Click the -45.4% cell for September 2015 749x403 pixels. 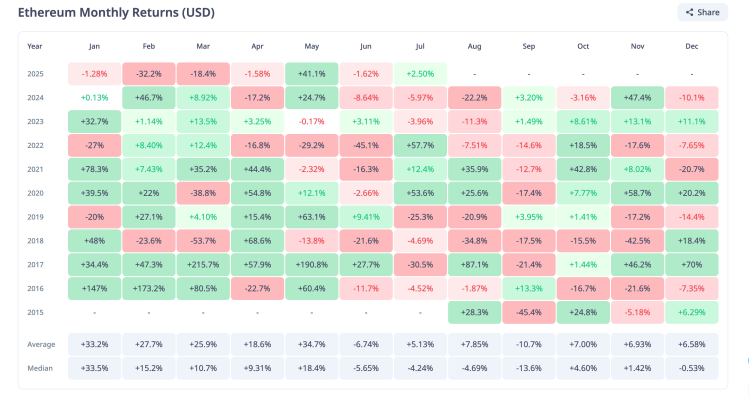[528, 311]
